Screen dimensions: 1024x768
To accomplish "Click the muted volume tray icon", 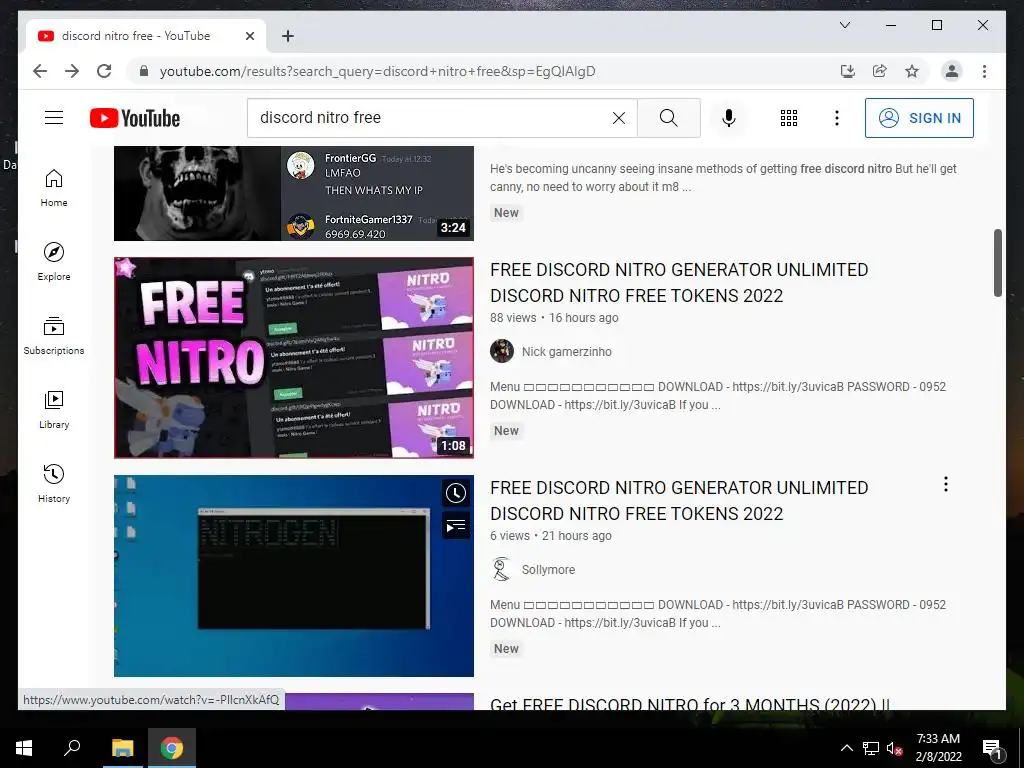I will click(895, 748).
